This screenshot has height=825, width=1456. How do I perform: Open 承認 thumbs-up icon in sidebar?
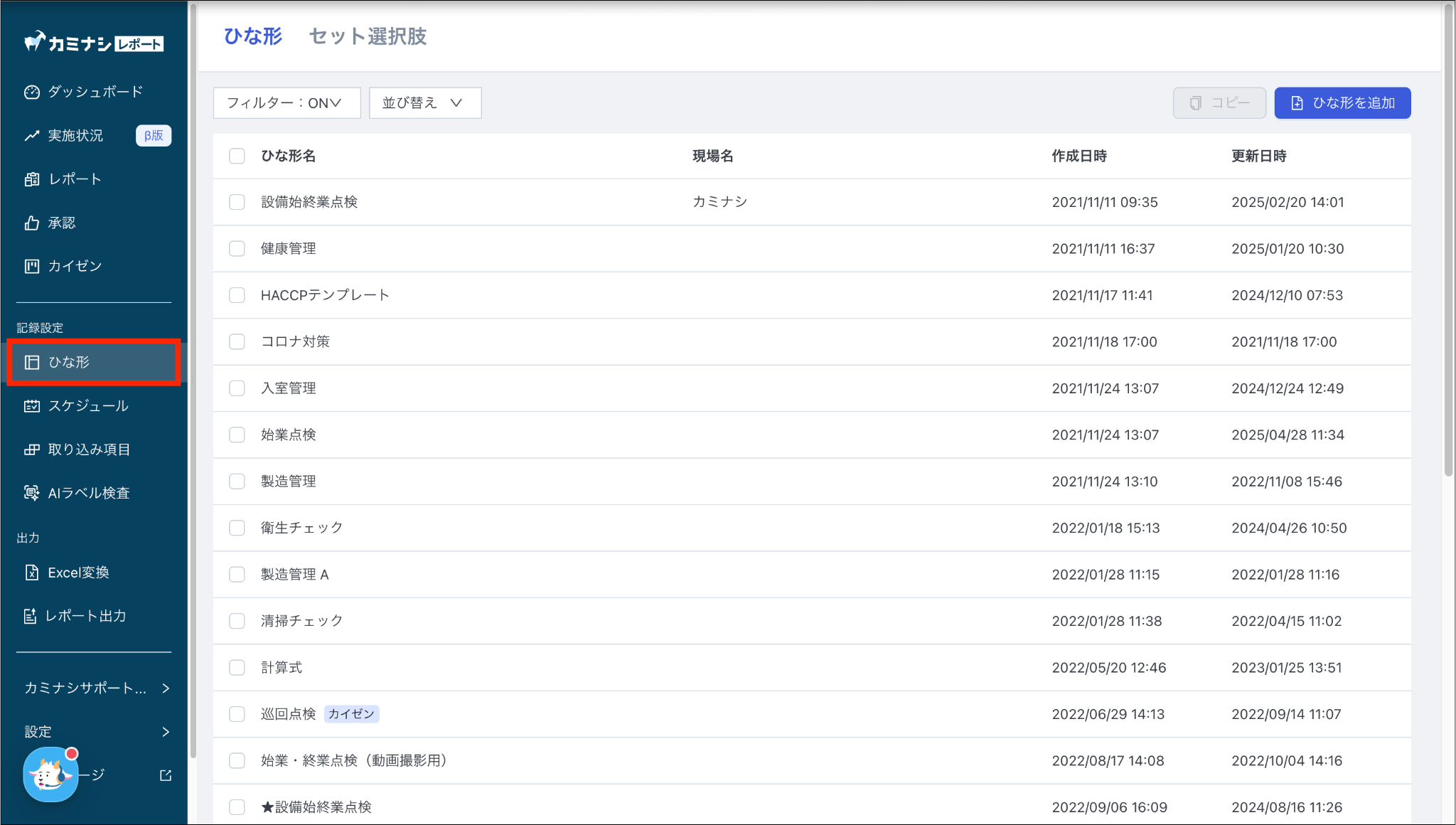(31, 223)
